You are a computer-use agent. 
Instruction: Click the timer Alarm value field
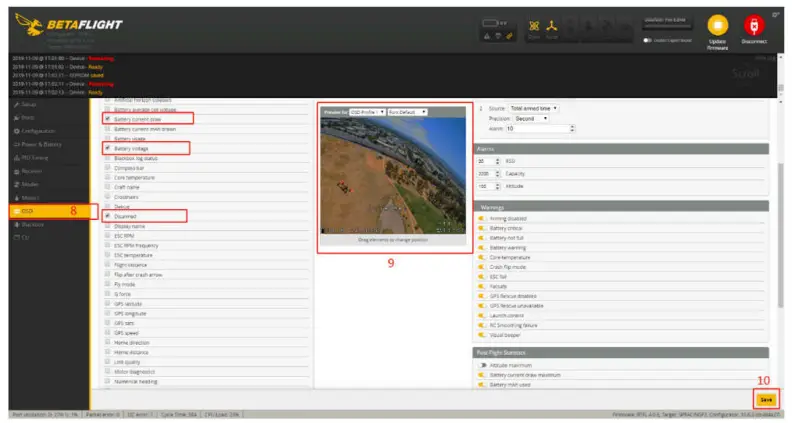(540, 128)
